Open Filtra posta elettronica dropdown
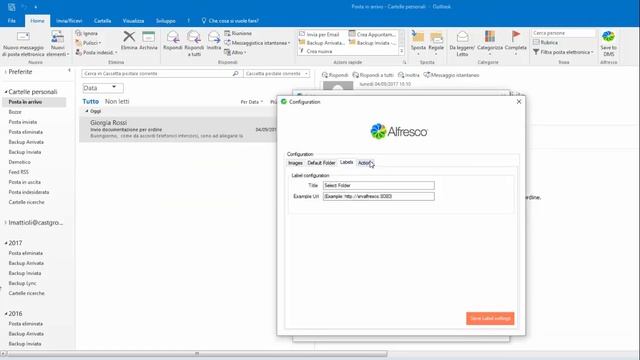This screenshot has height=360, width=640. (563, 52)
